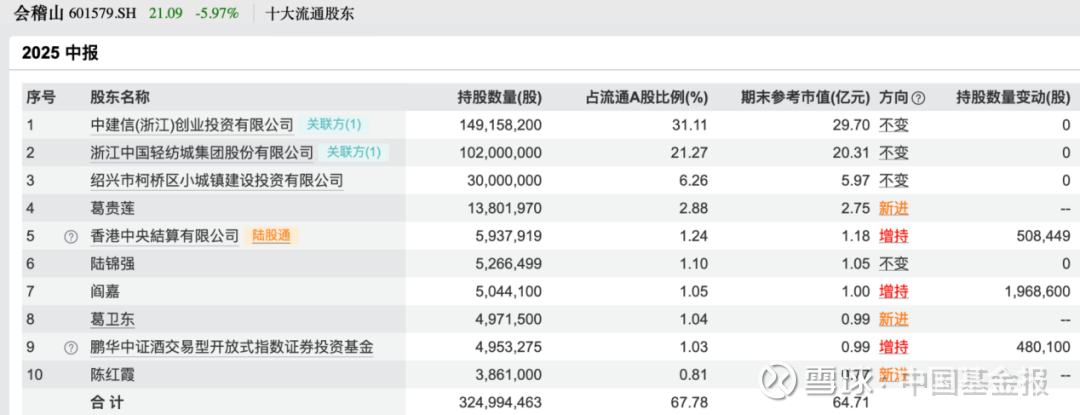Click the 持股数量(股) column header
This screenshot has width=1080, height=415.
click(x=500, y=98)
